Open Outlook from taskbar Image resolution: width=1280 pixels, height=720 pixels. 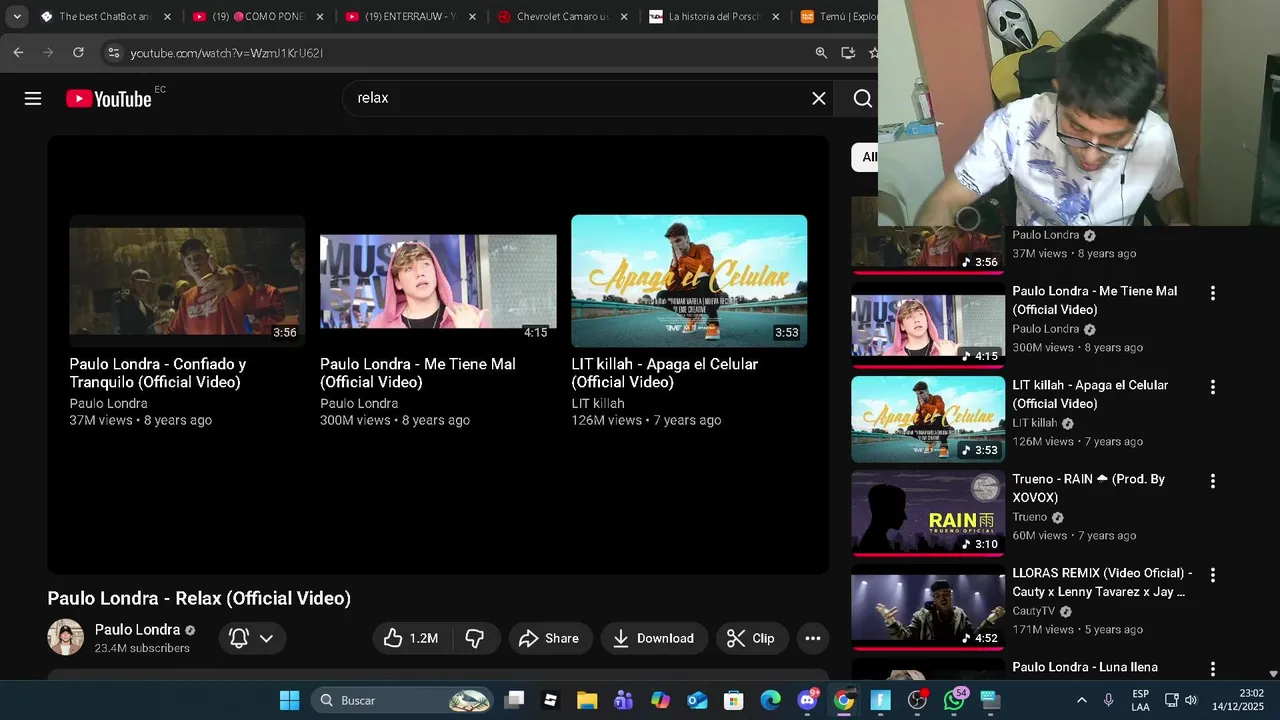tap(697, 700)
